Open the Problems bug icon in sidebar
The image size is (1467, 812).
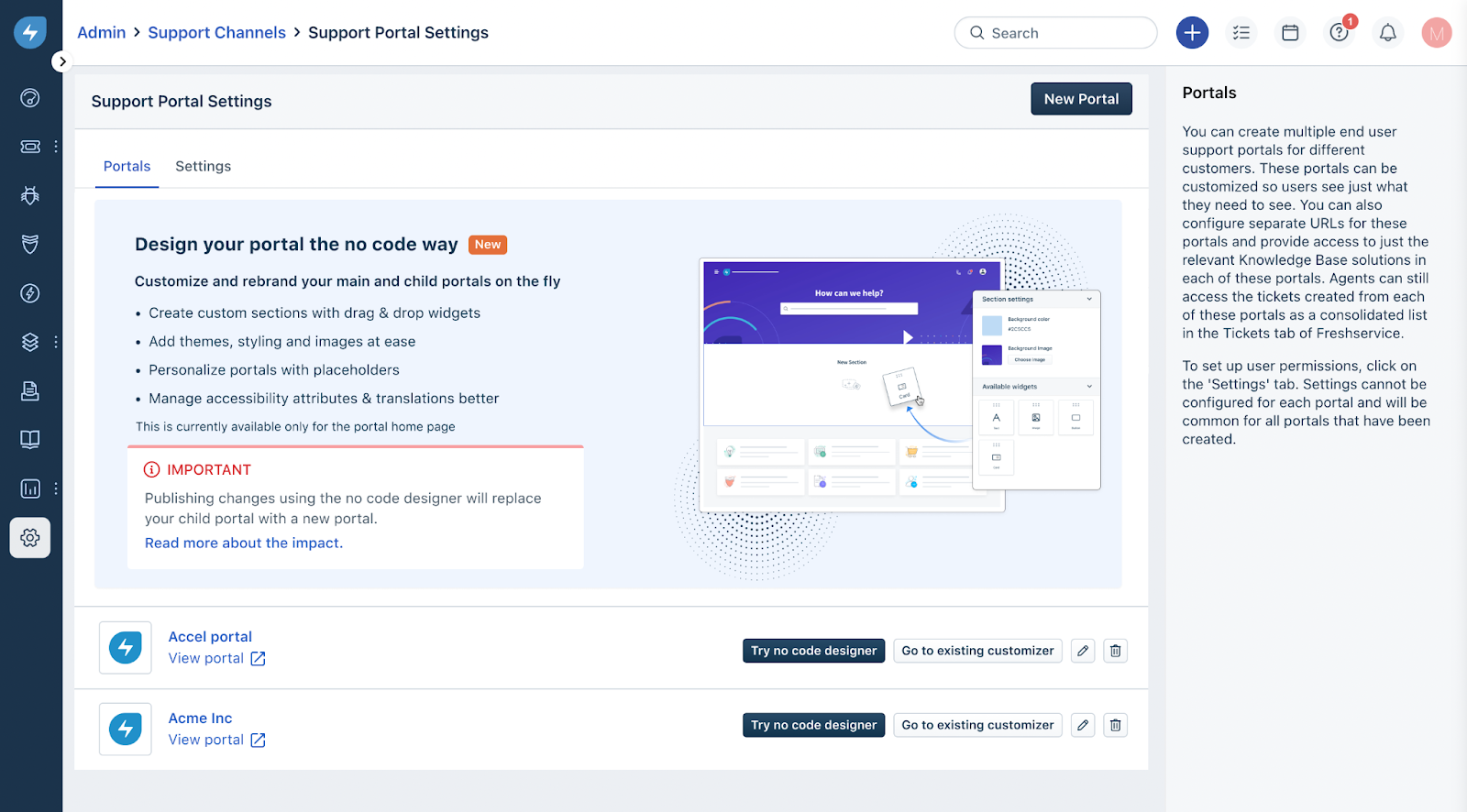coord(30,195)
